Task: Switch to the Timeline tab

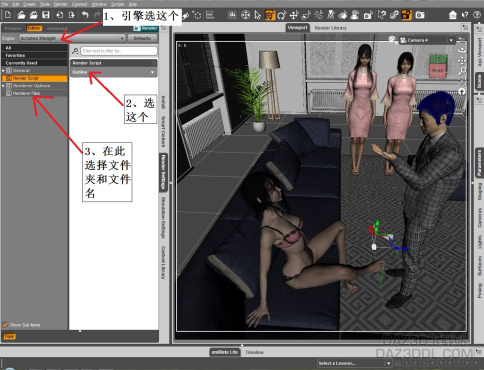Action: (254, 352)
